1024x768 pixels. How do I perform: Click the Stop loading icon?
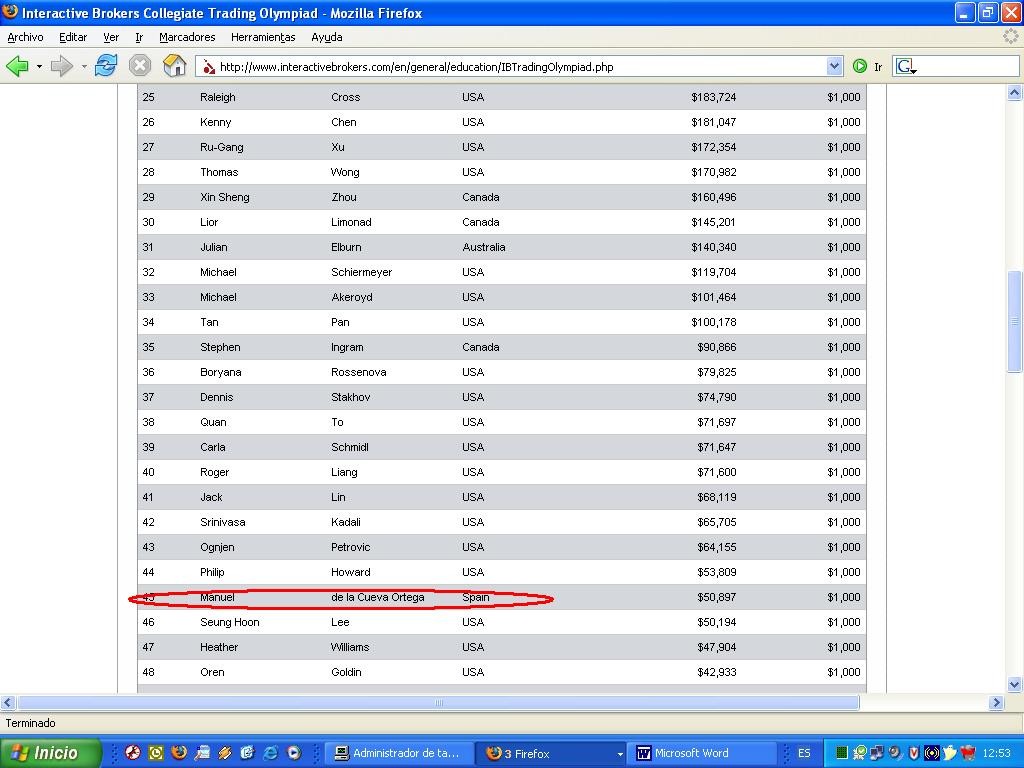tap(140, 67)
